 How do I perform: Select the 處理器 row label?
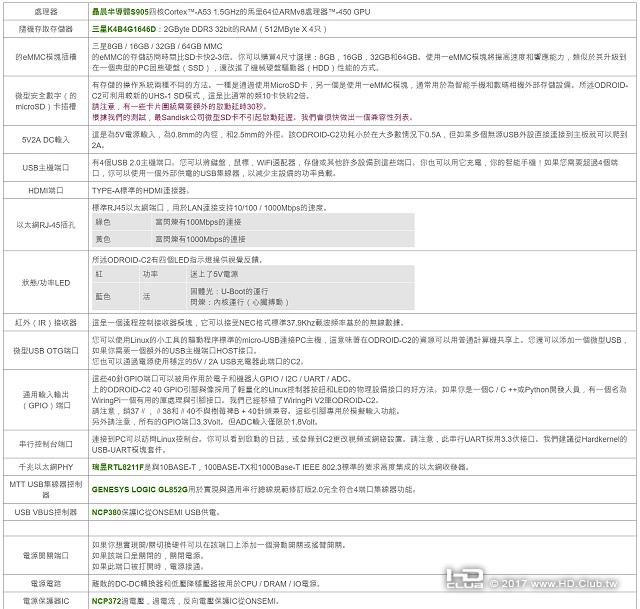click(46, 12)
